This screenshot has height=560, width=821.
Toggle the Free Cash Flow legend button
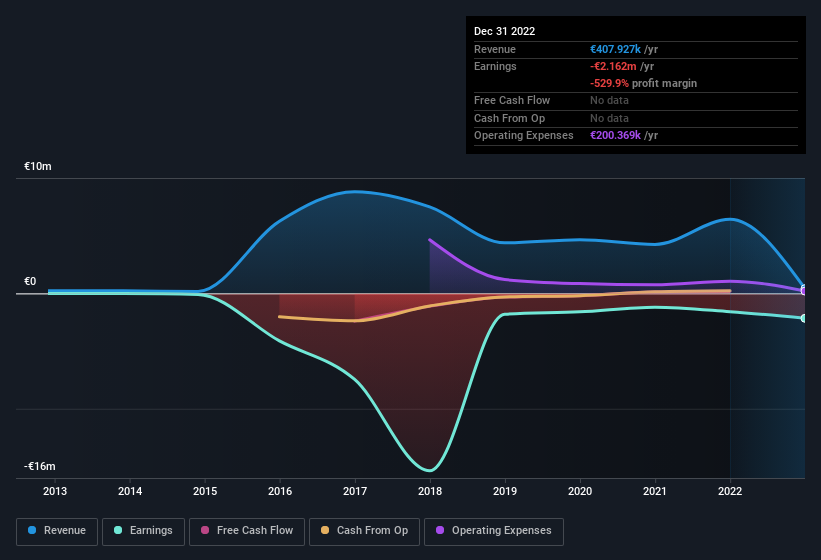247,531
